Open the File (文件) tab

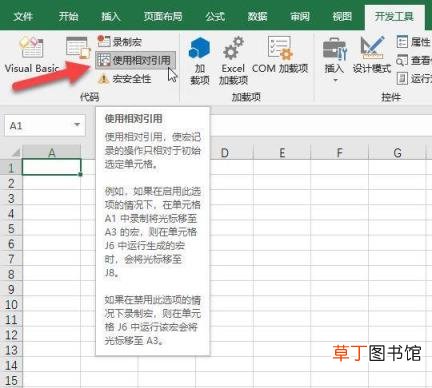[x=23, y=16]
